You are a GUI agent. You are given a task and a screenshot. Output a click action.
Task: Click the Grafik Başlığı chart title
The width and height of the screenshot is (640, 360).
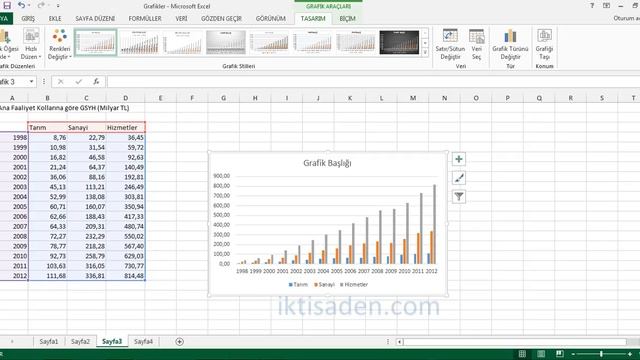[x=327, y=163]
